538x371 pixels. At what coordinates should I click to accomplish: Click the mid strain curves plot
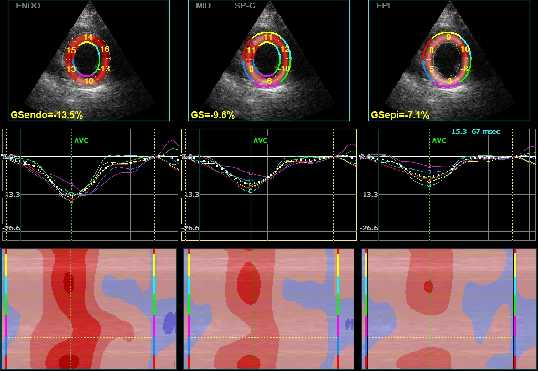tap(269, 185)
